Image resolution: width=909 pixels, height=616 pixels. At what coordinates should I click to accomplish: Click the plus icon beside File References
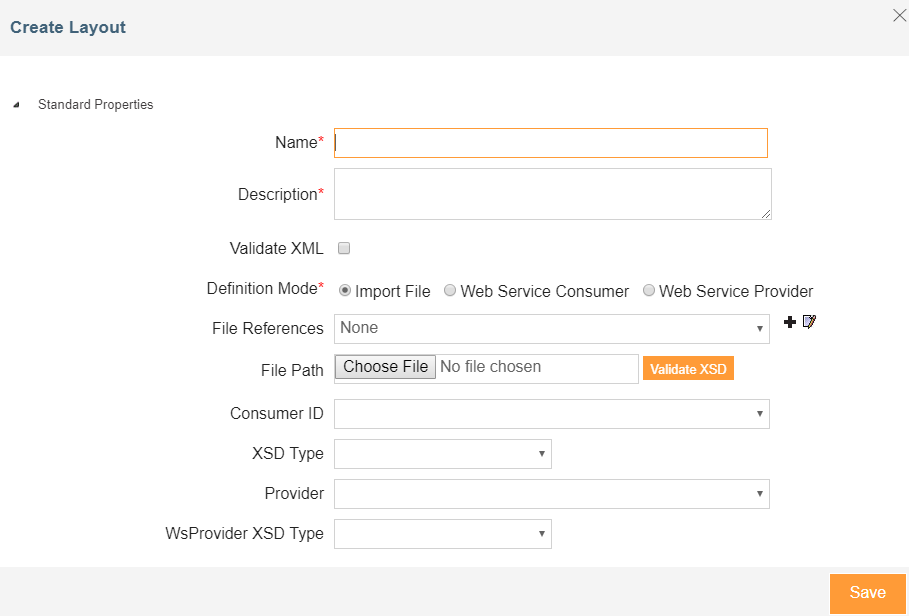(x=790, y=322)
